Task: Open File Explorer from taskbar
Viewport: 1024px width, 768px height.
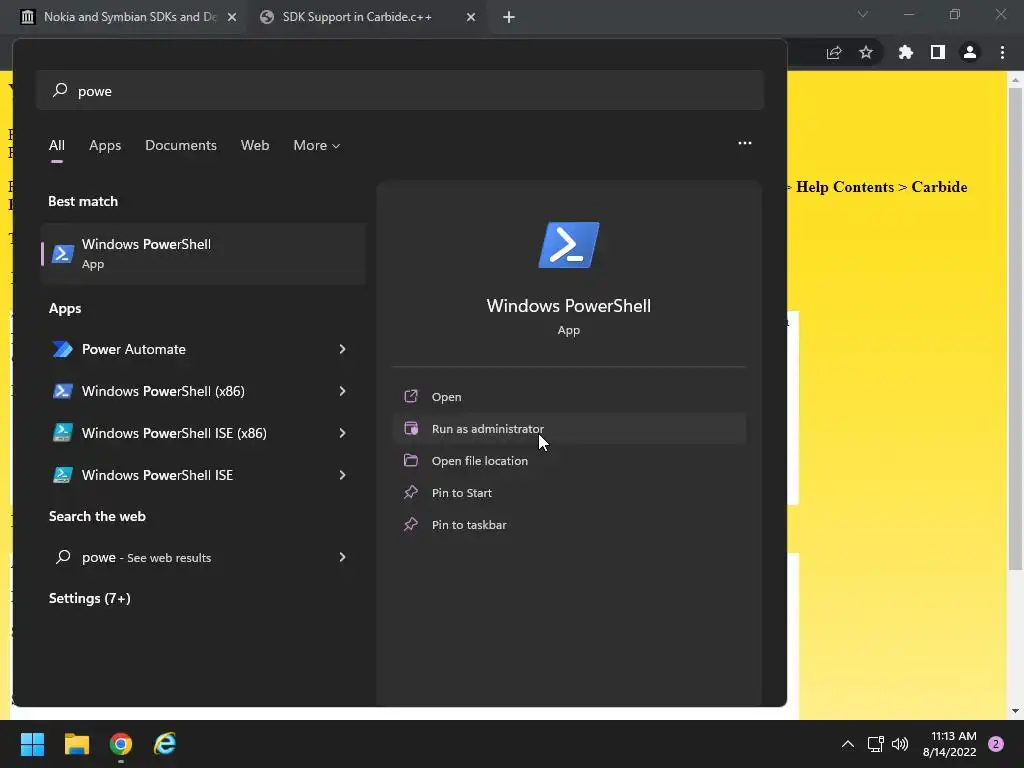Action: [76, 744]
